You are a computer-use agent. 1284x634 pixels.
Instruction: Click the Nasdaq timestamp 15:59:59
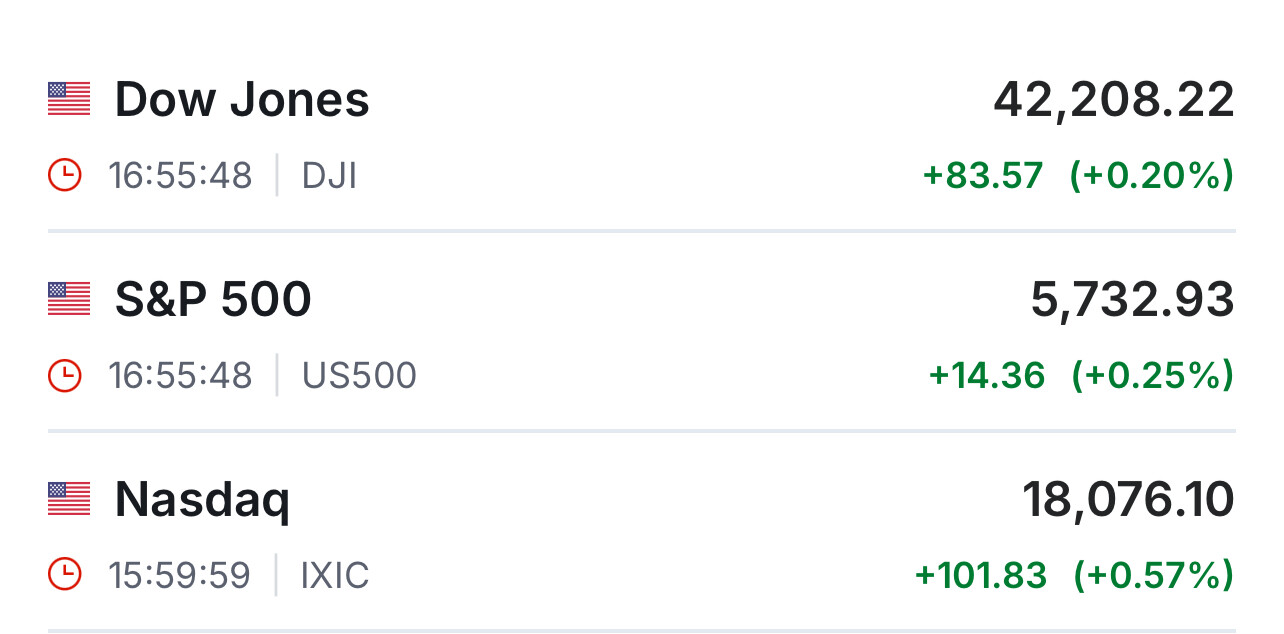pos(180,576)
